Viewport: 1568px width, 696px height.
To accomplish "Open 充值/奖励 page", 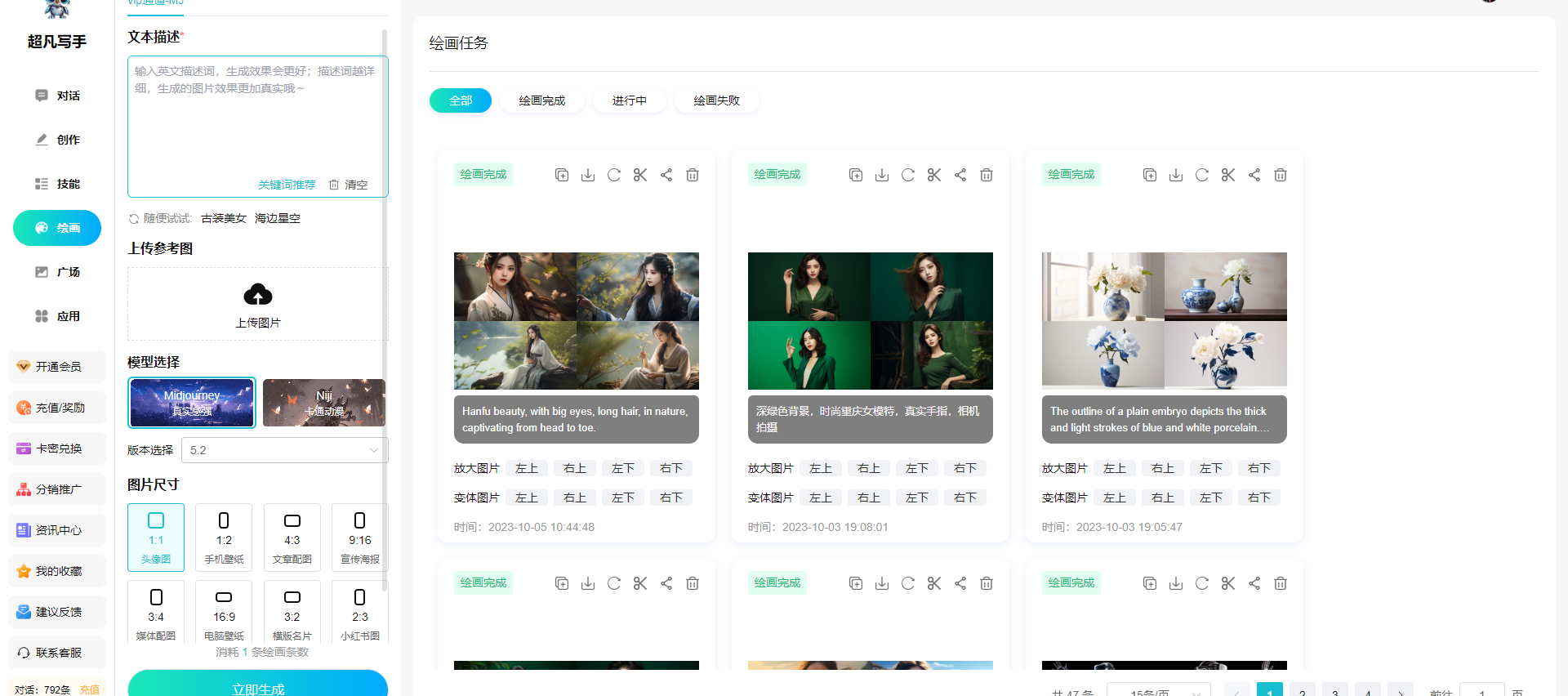I will coord(57,408).
